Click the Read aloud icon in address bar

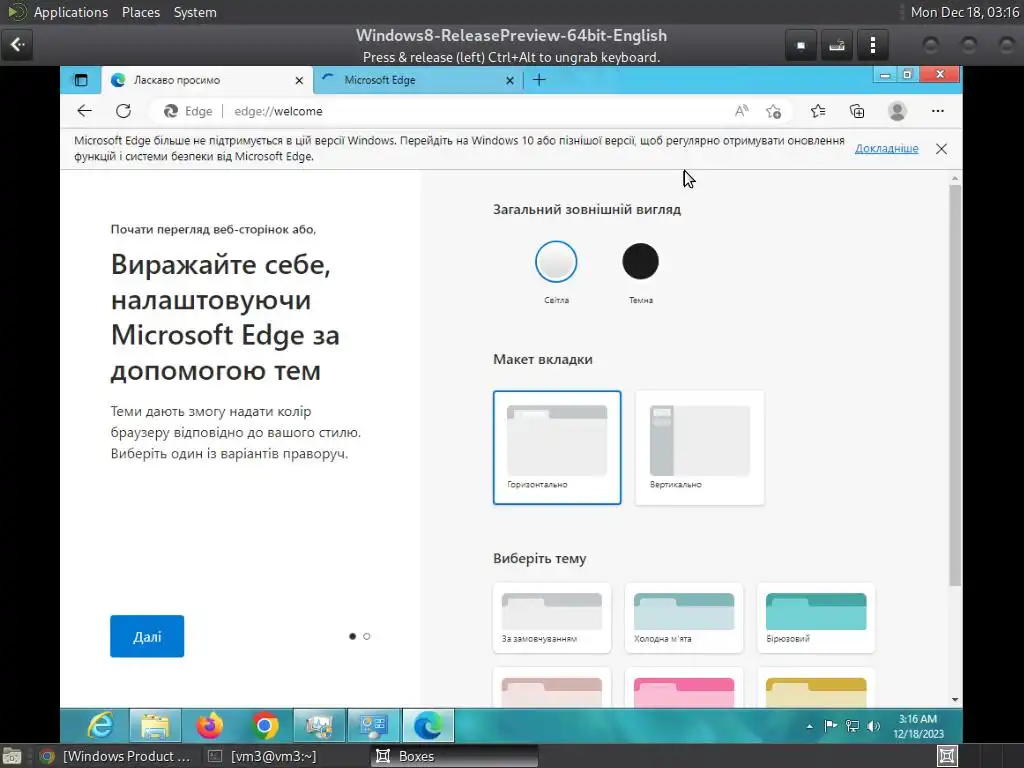coord(741,111)
